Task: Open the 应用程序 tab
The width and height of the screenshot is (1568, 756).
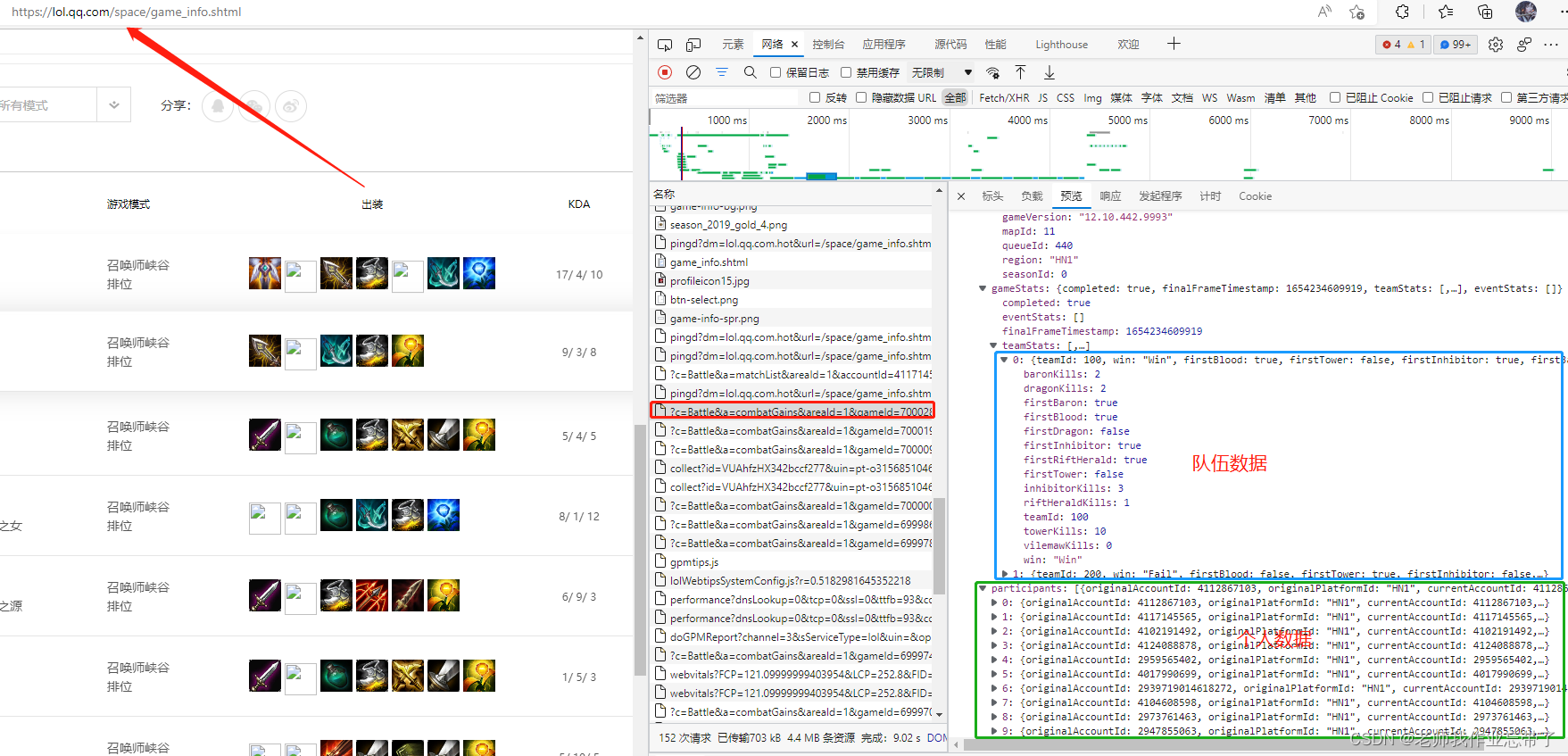Action: point(884,45)
